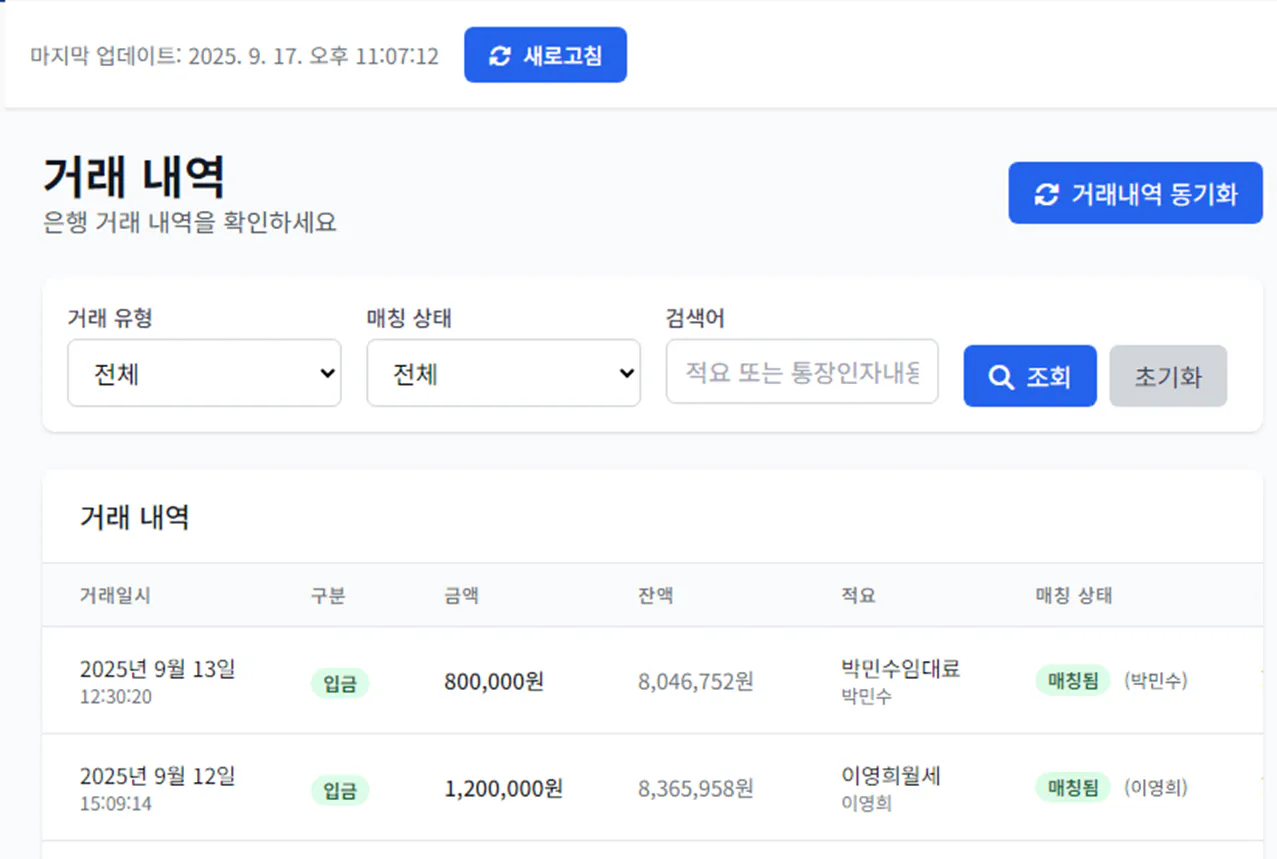This screenshot has width=1277, height=859.
Task: Click the 검색어 search input field
Action: (801, 372)
